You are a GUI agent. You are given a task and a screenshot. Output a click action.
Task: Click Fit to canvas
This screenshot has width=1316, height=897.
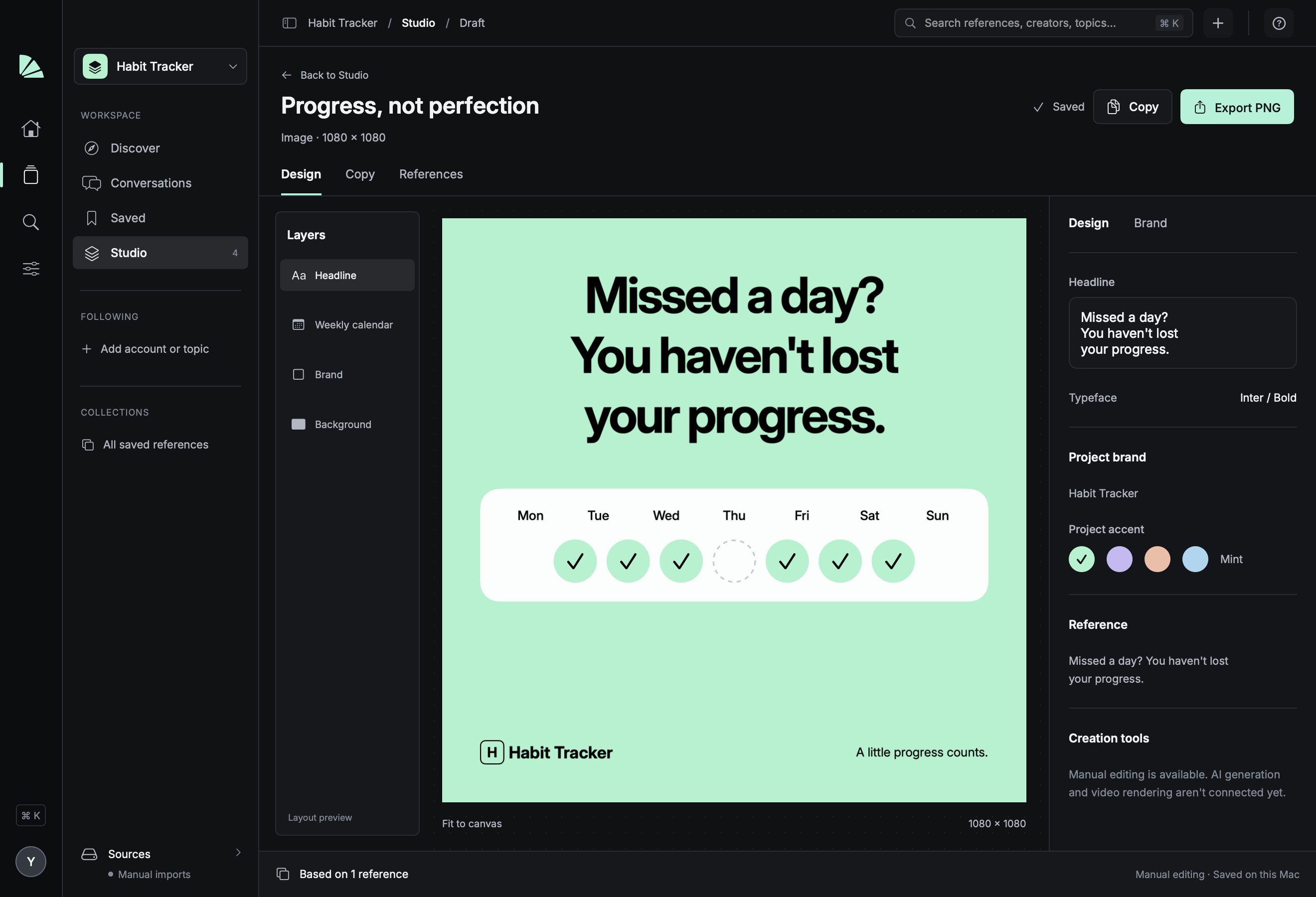pos(472,824)
